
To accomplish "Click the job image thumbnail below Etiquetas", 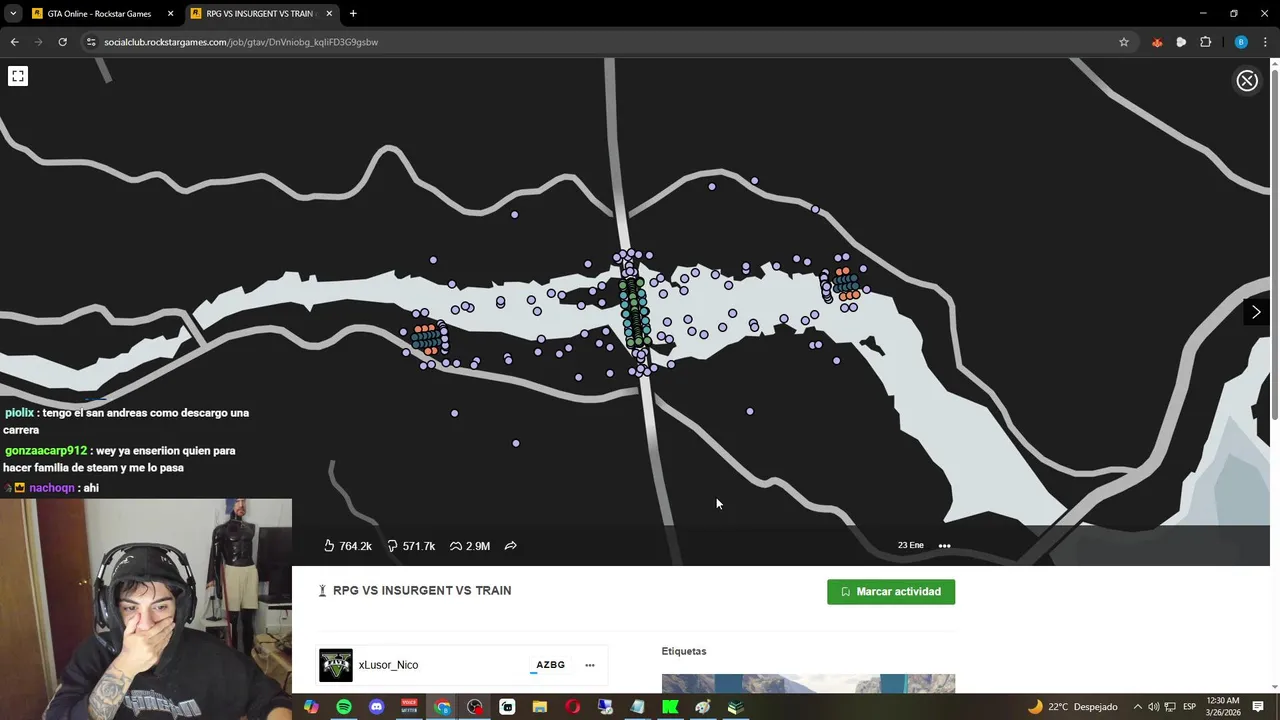I will (x=808, y=683).
